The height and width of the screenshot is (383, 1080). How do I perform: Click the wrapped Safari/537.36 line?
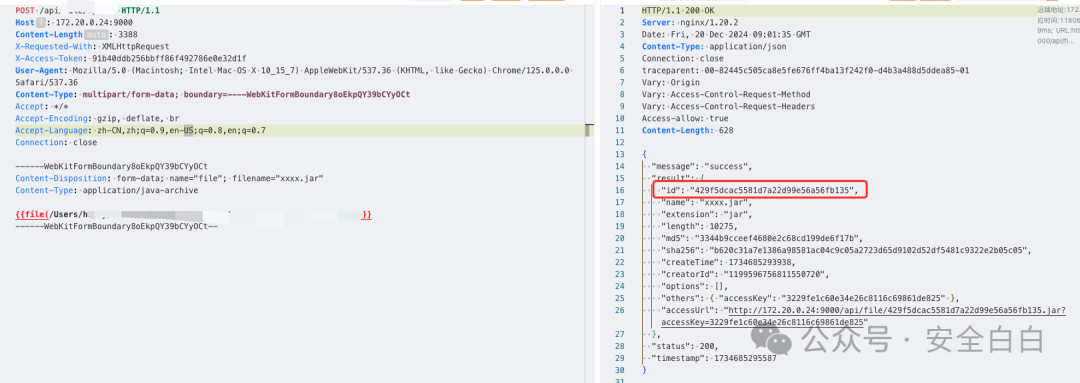pos(47,82)
